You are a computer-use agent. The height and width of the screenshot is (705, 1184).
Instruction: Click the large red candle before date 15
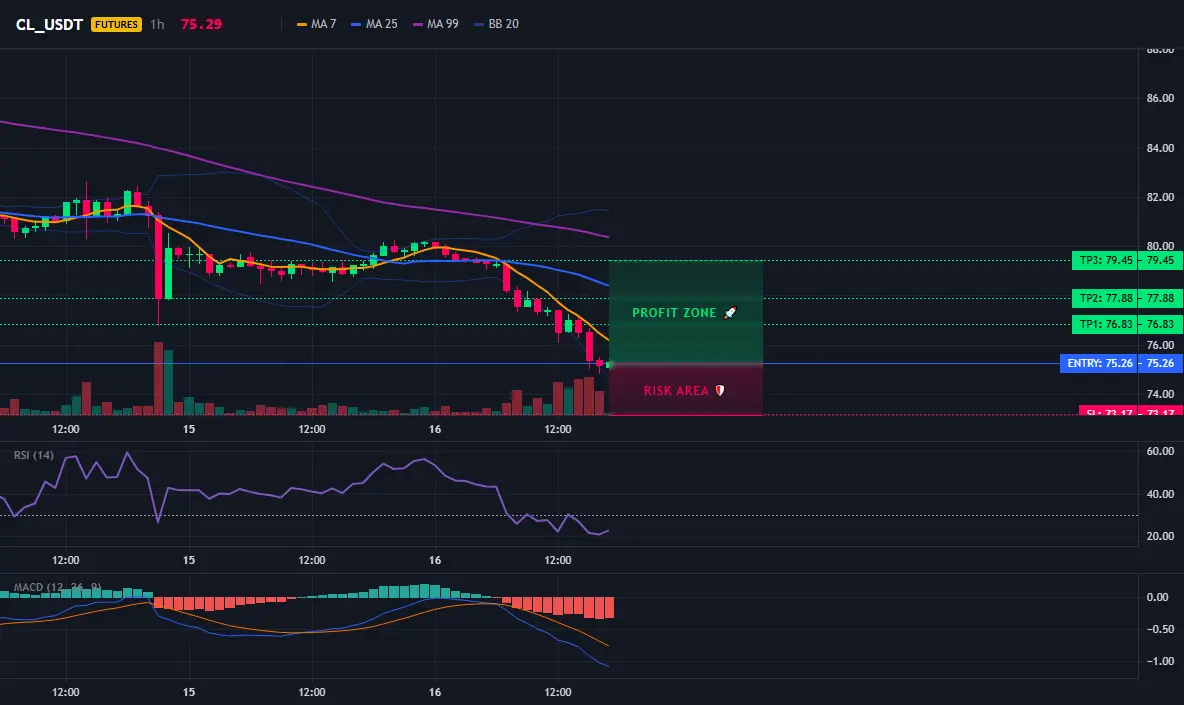(159, 257)
